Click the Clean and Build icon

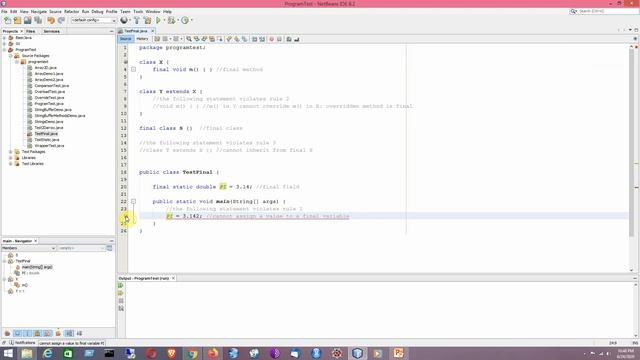147,20
